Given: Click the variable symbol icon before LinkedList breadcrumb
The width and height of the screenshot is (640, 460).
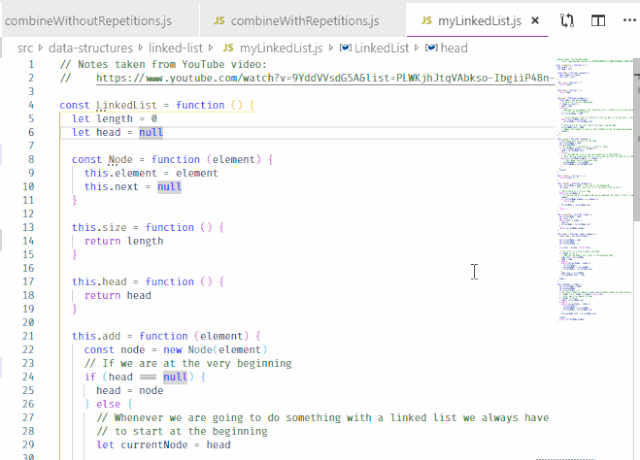Looking at the screenshot, I should [346, 48].
